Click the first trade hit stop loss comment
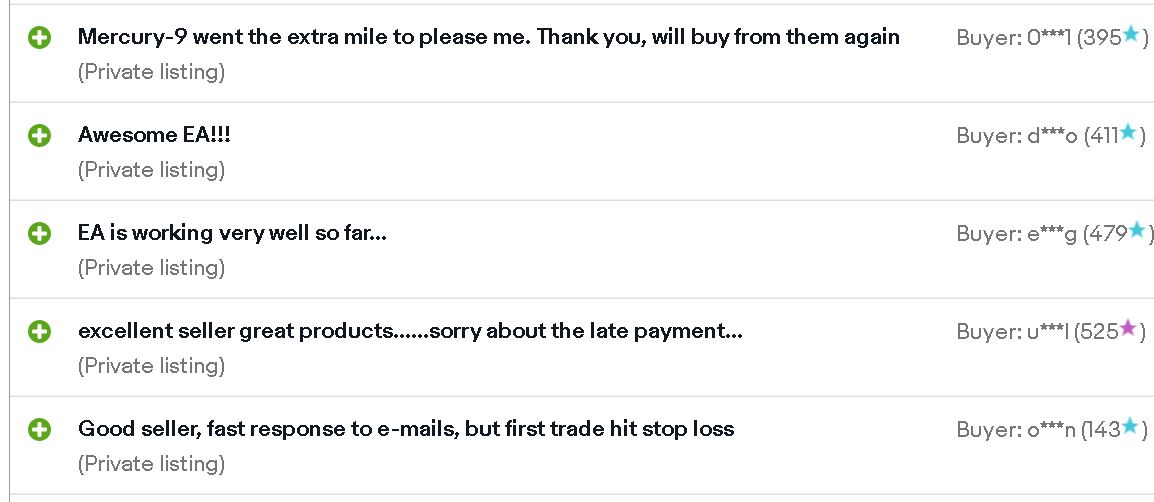The height and width of the screenshot is (502, 1154). [x=406, y=428]
